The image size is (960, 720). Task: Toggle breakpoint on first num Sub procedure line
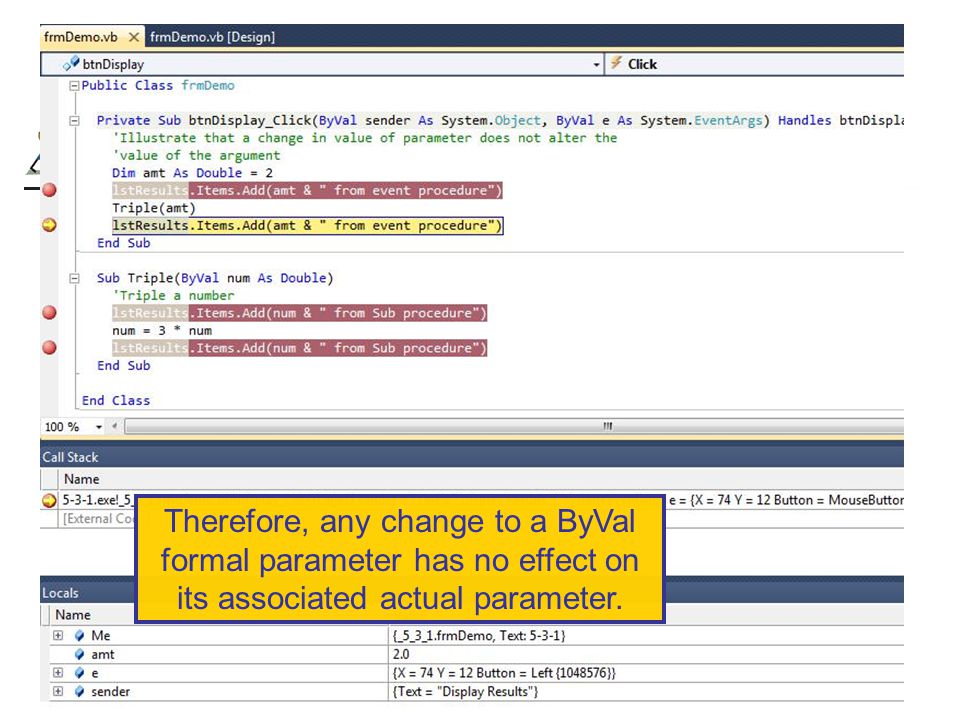point(50,313)
